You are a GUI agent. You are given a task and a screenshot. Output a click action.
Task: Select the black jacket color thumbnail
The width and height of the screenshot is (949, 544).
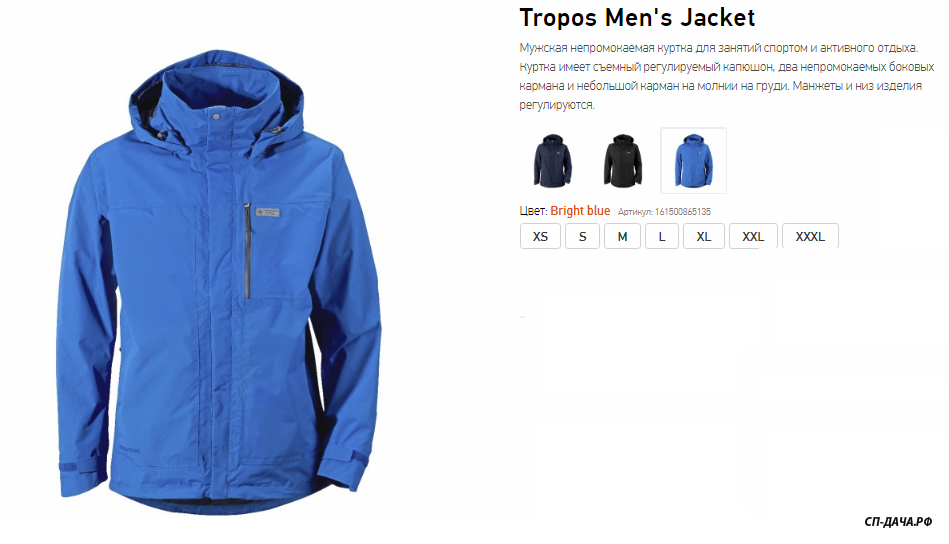click(623, 161)
